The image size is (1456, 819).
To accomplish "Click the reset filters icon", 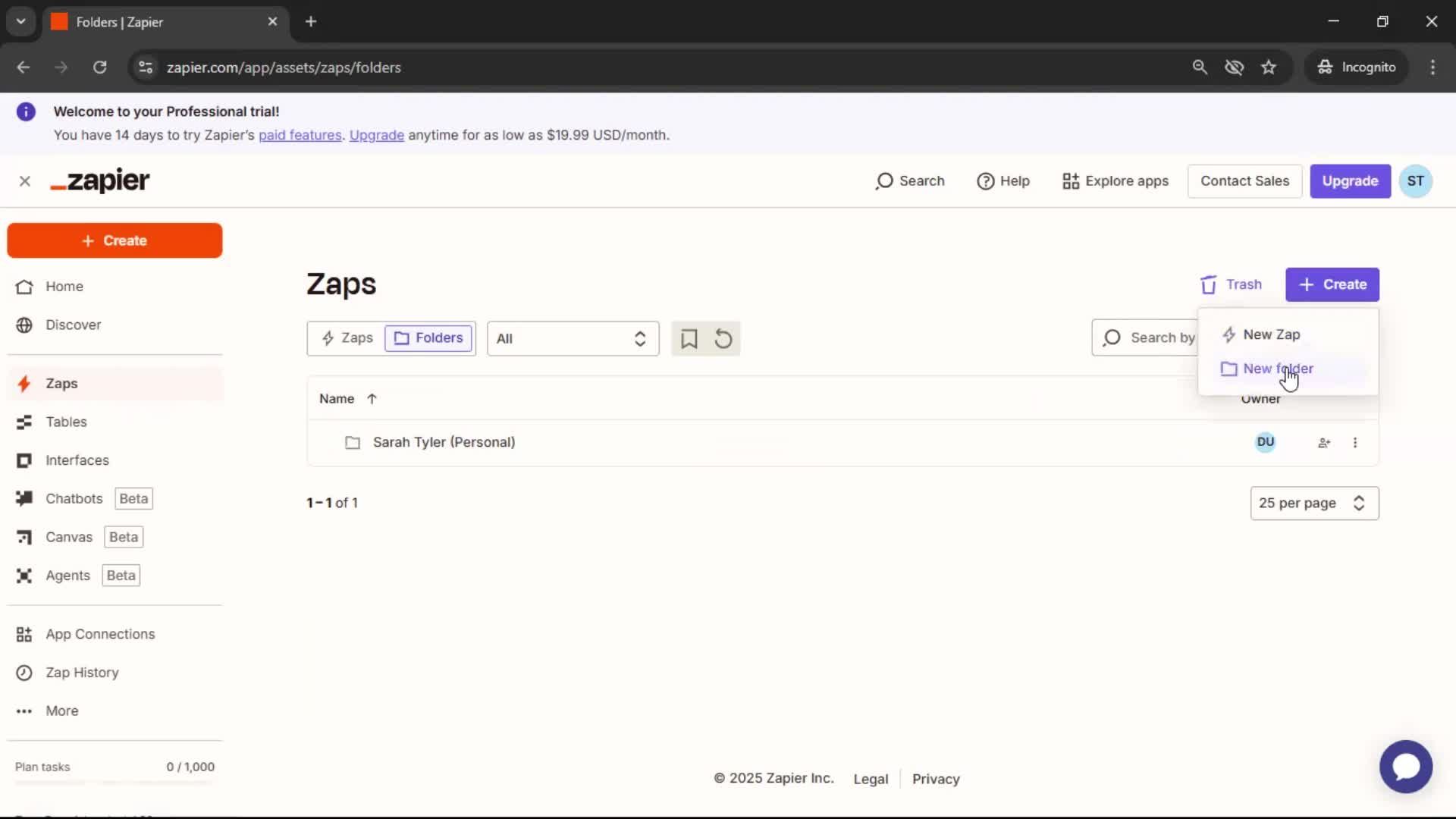I will [723, 339].
